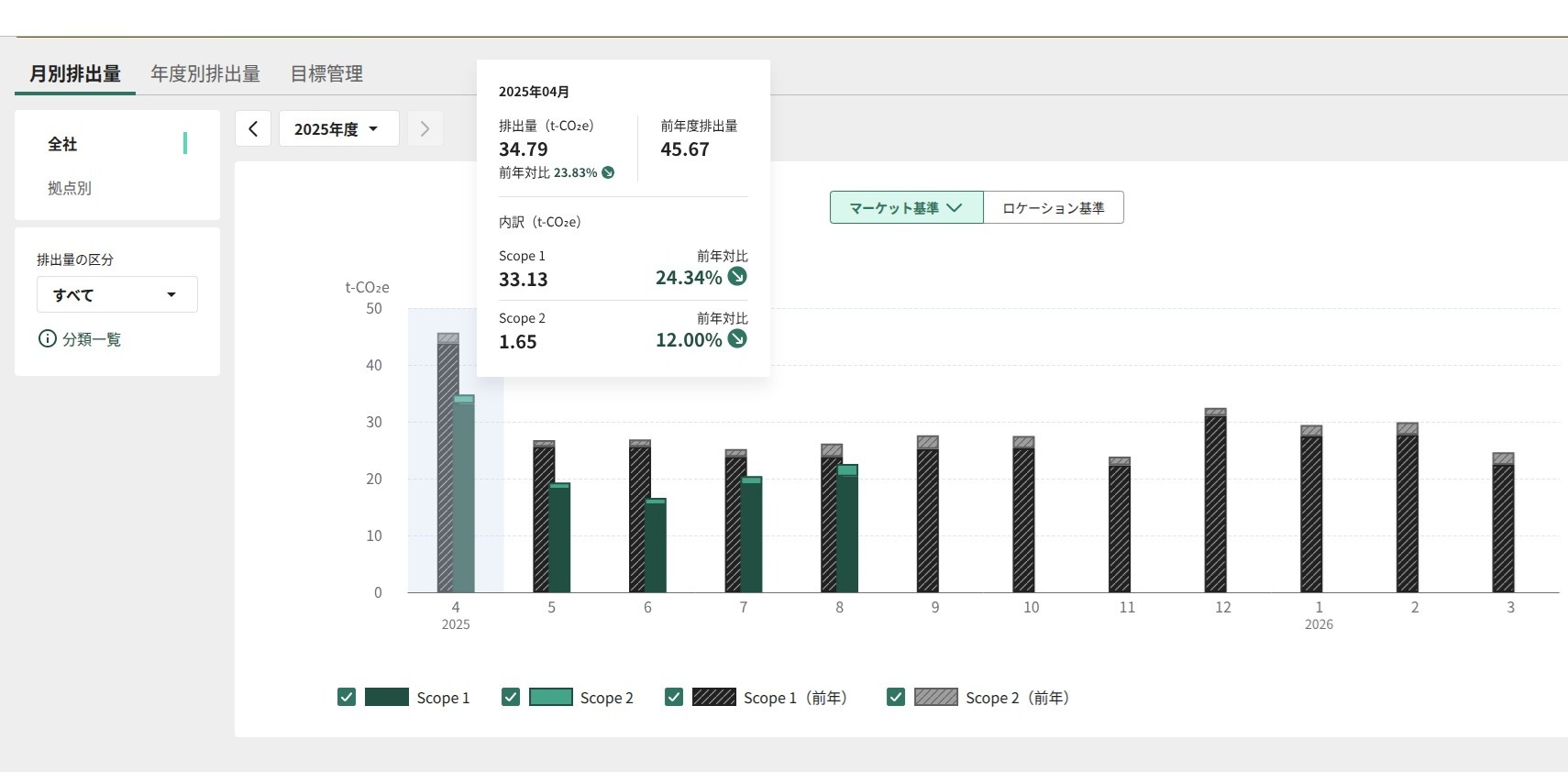Uncheck the Scope 1 legend checkbox
This screenshot has width=1568, height=772.
coord(347,697)
